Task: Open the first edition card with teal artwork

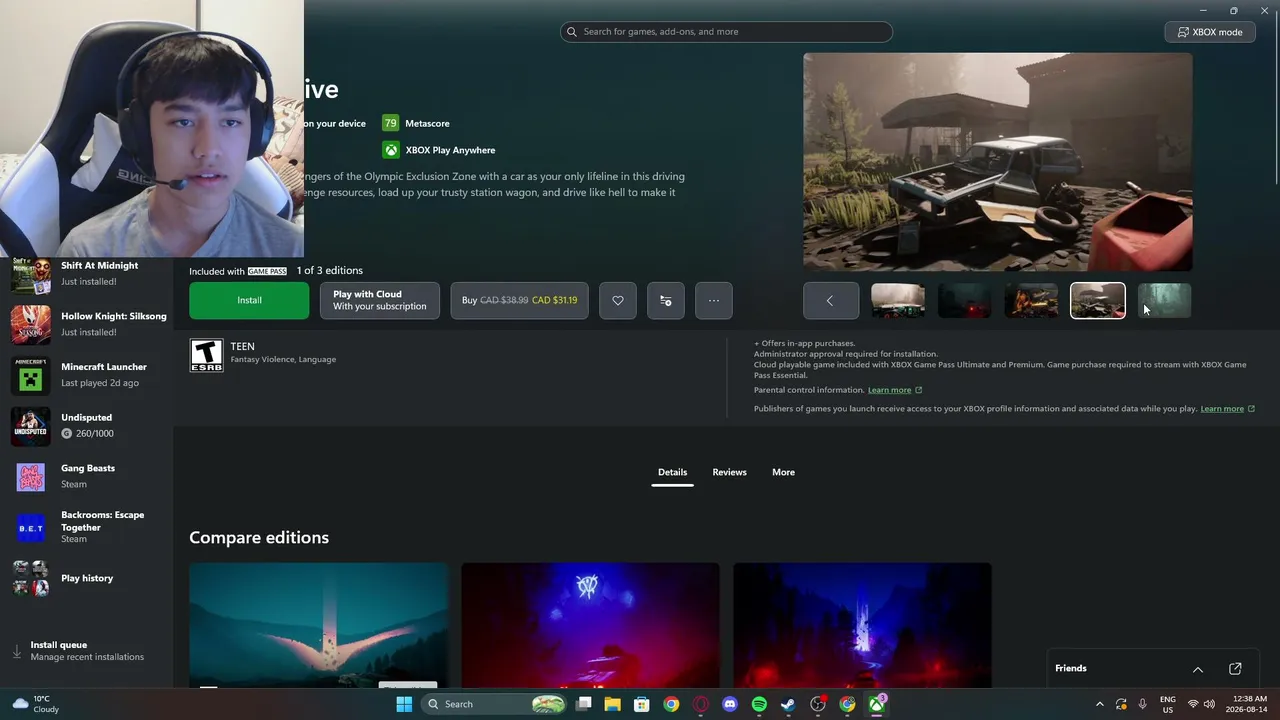Action: [319, 626]
